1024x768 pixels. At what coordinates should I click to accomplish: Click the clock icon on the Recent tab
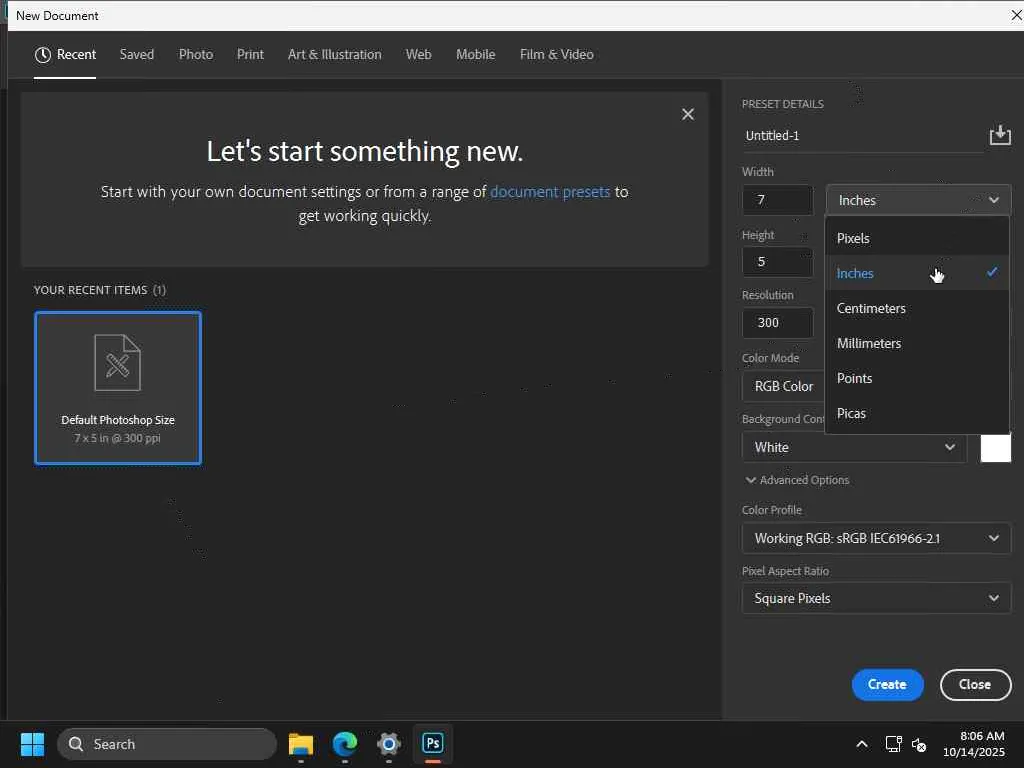[x=42, y=55]
